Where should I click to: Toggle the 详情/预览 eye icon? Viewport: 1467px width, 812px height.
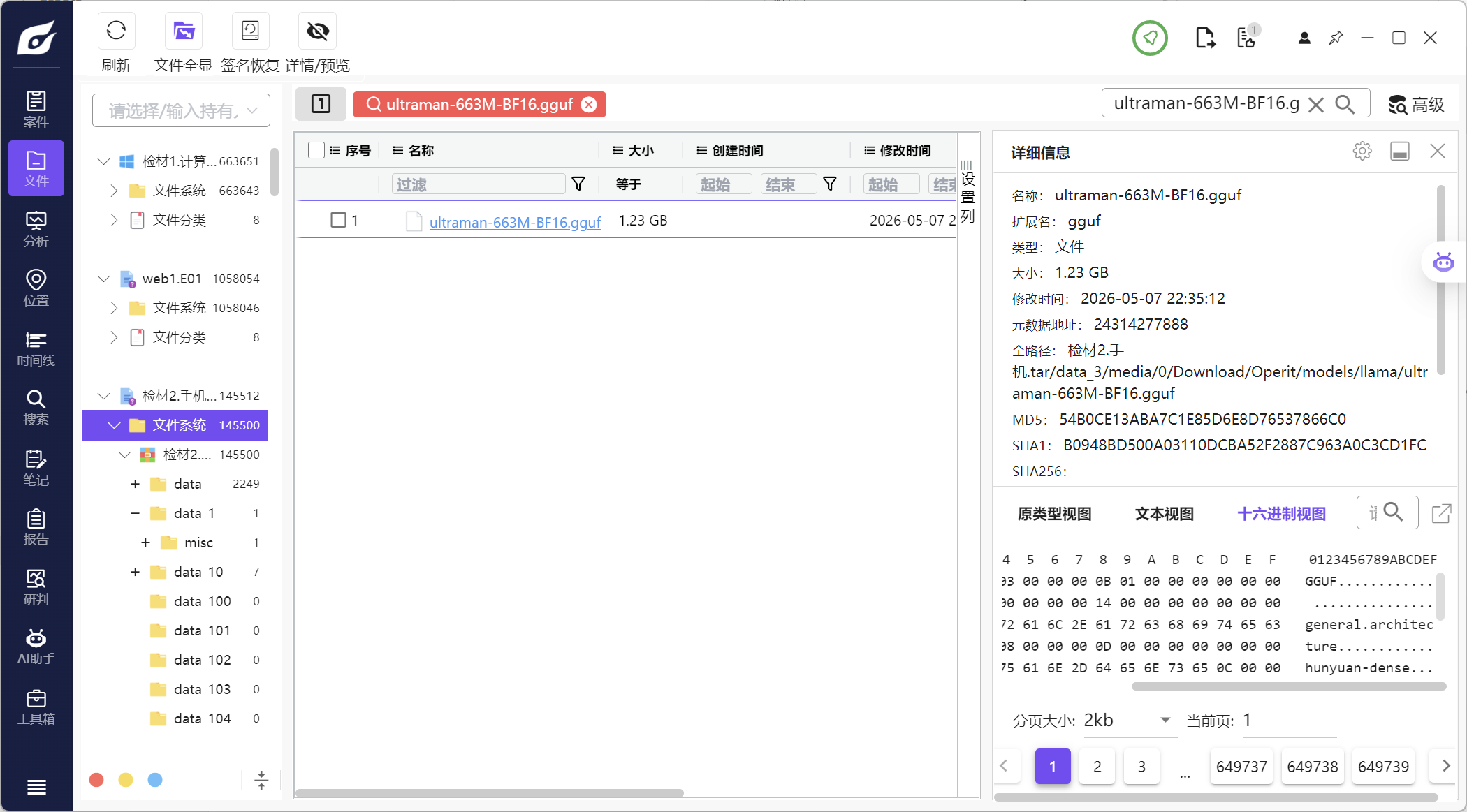318,31
